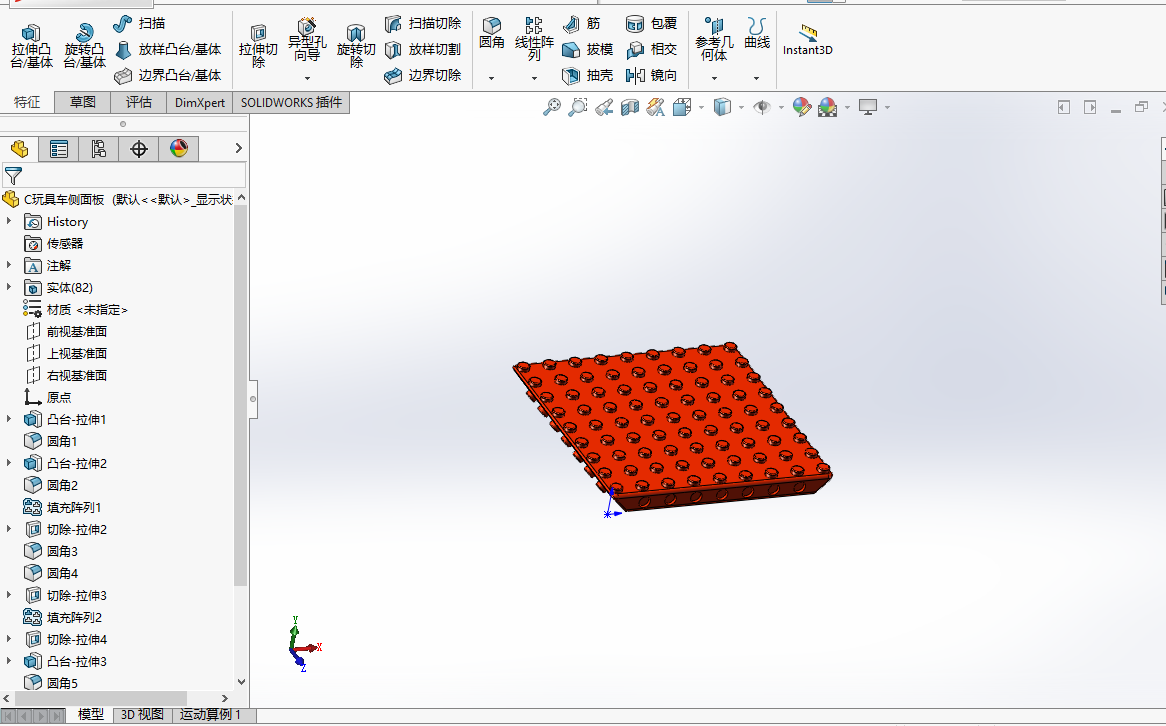The height and width of the screenshot is (726, 1166).
Task: Expand the 注解 annotations node
Action: (9, 265)
